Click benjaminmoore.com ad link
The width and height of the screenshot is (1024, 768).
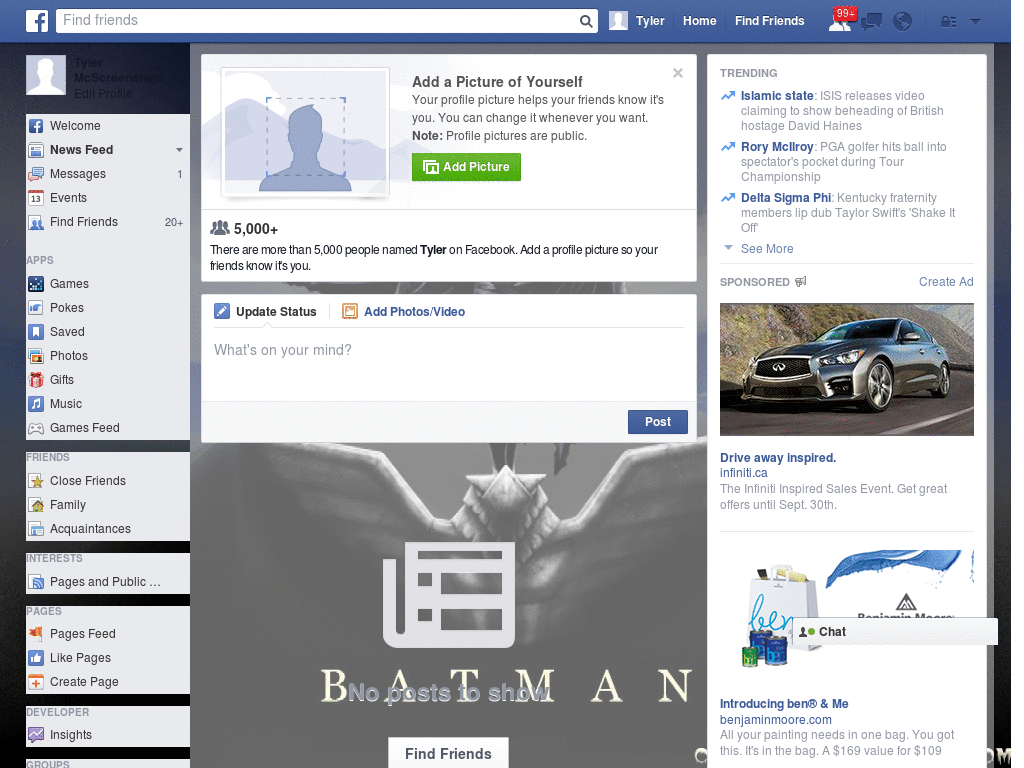coord(775,720)
